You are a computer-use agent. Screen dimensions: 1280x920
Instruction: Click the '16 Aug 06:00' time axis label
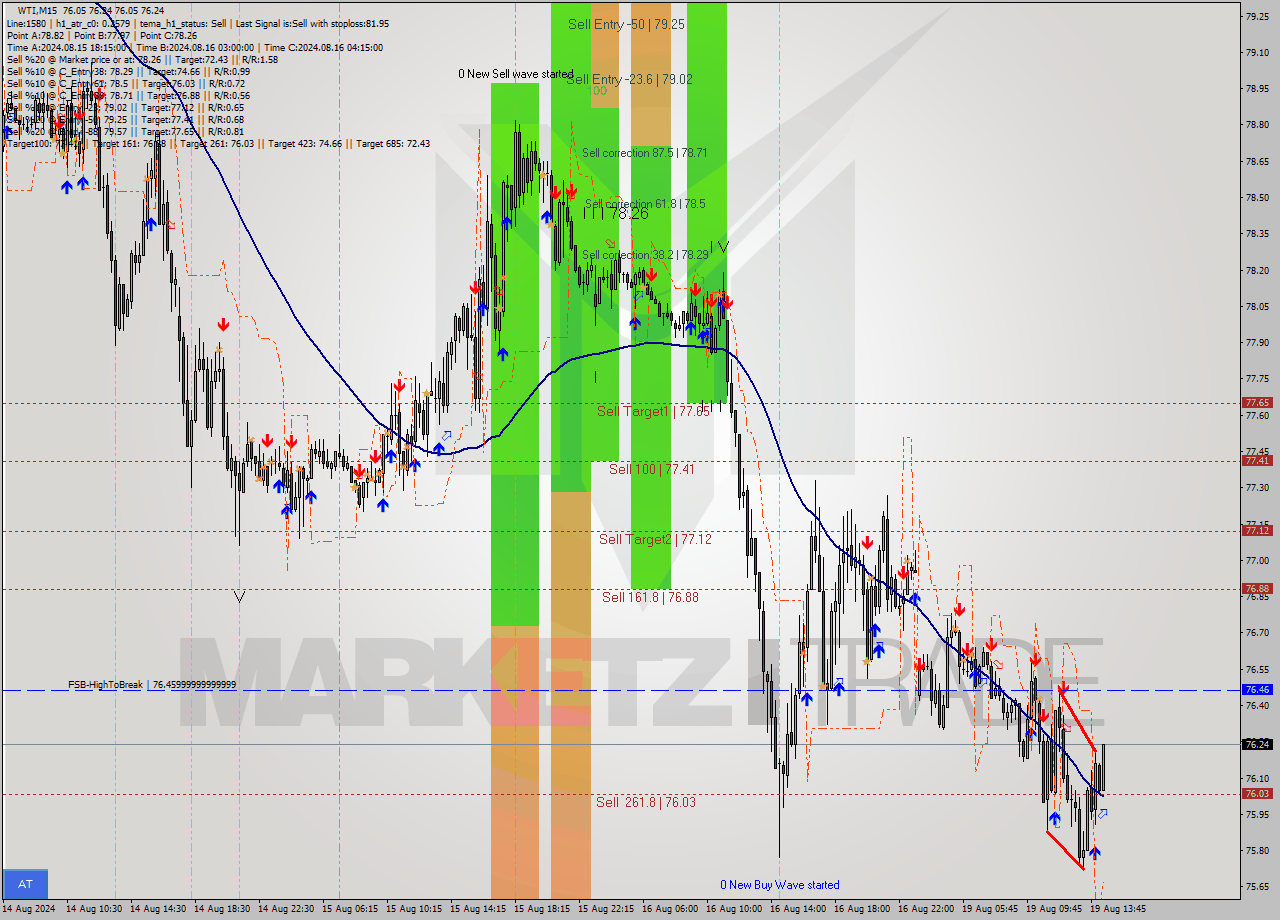tap(670, 909)
